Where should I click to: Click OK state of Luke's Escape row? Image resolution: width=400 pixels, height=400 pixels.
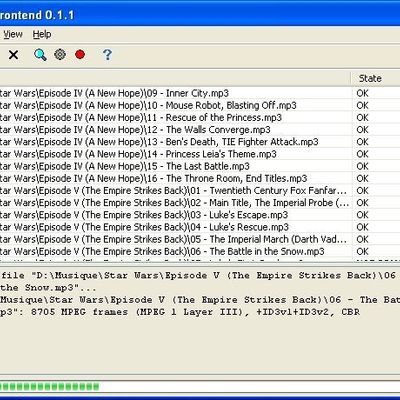(x=362, y=215)
